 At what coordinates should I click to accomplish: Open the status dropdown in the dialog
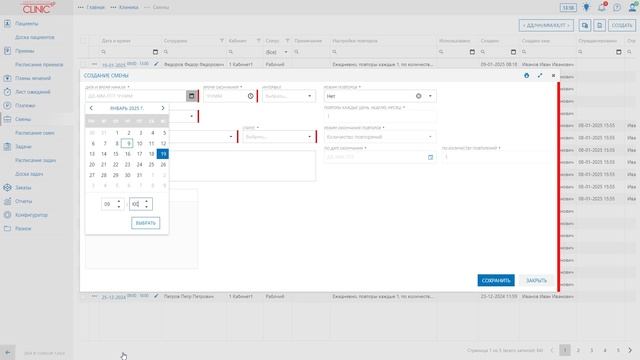coord(309,137)
